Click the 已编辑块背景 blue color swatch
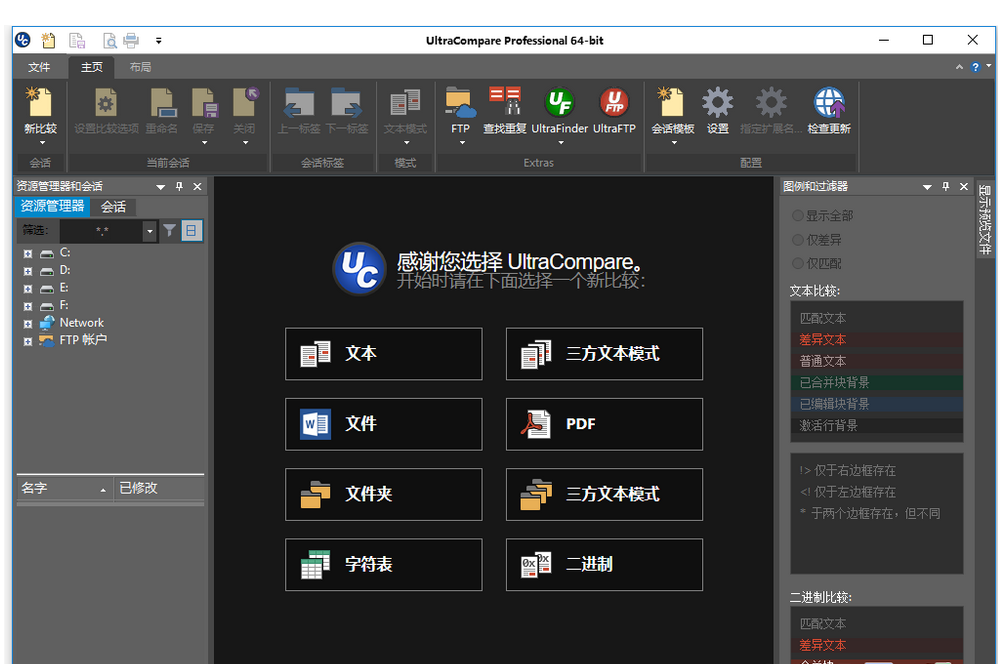The width and height of the screenshot is (998, 664). (877, 404)
